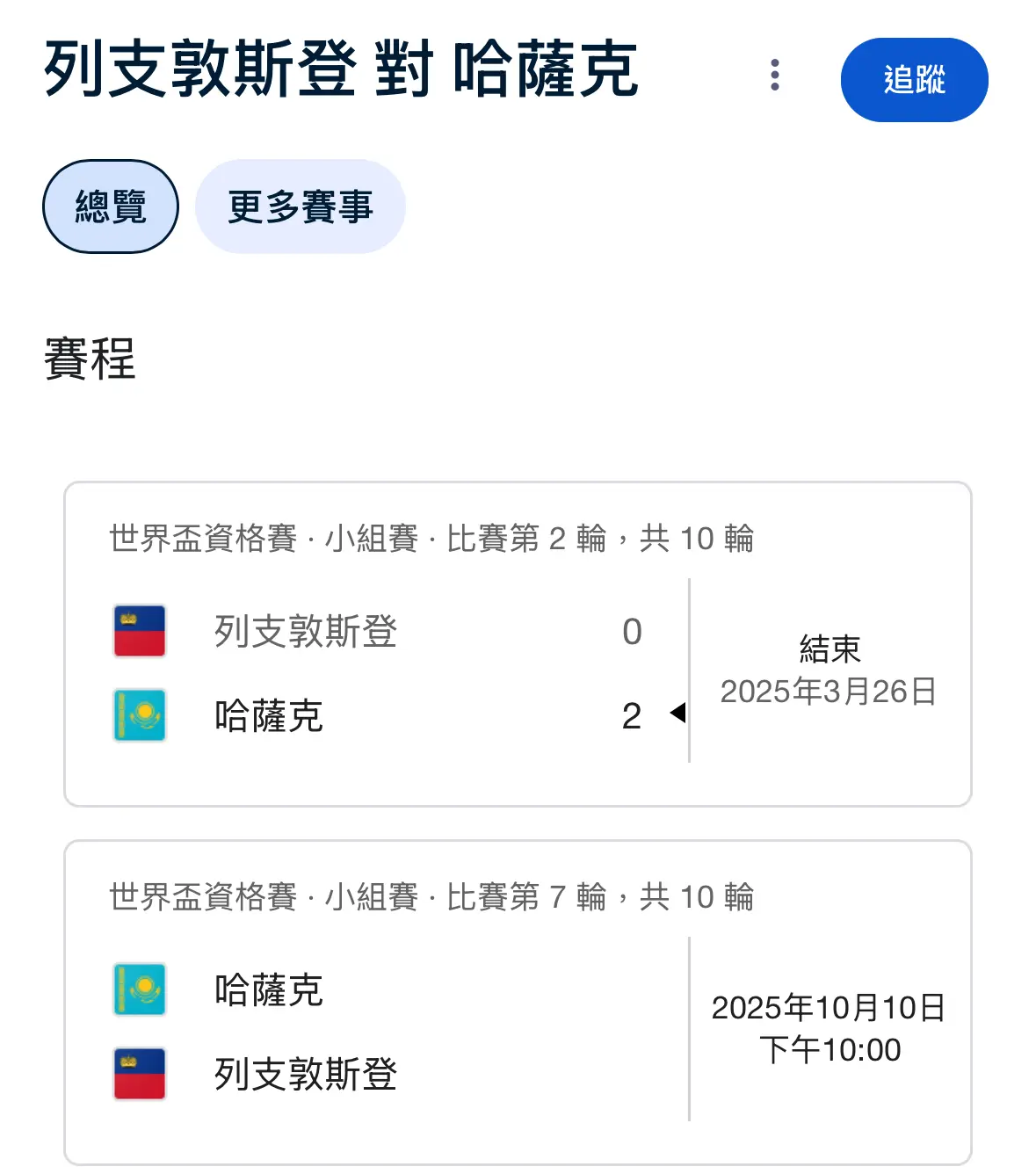Screen dimensions: 1036x1174
Task: Click the 2025年10月10日 下午10:00 match time
Action: pyautogui.click(x=829, y=1029)
